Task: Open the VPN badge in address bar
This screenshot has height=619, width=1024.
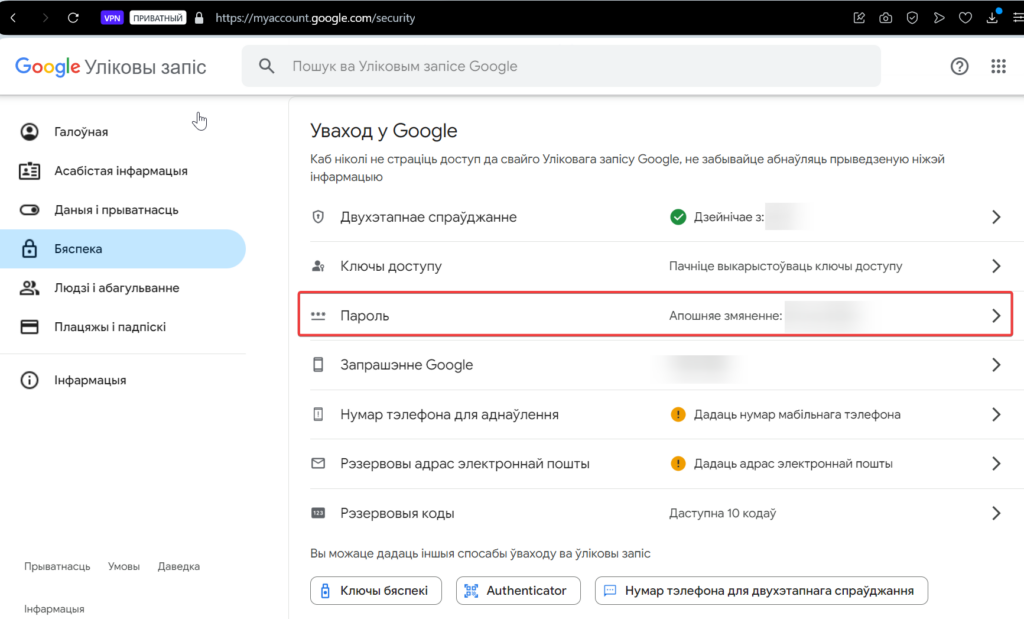Action: click(x=112, y=18)
